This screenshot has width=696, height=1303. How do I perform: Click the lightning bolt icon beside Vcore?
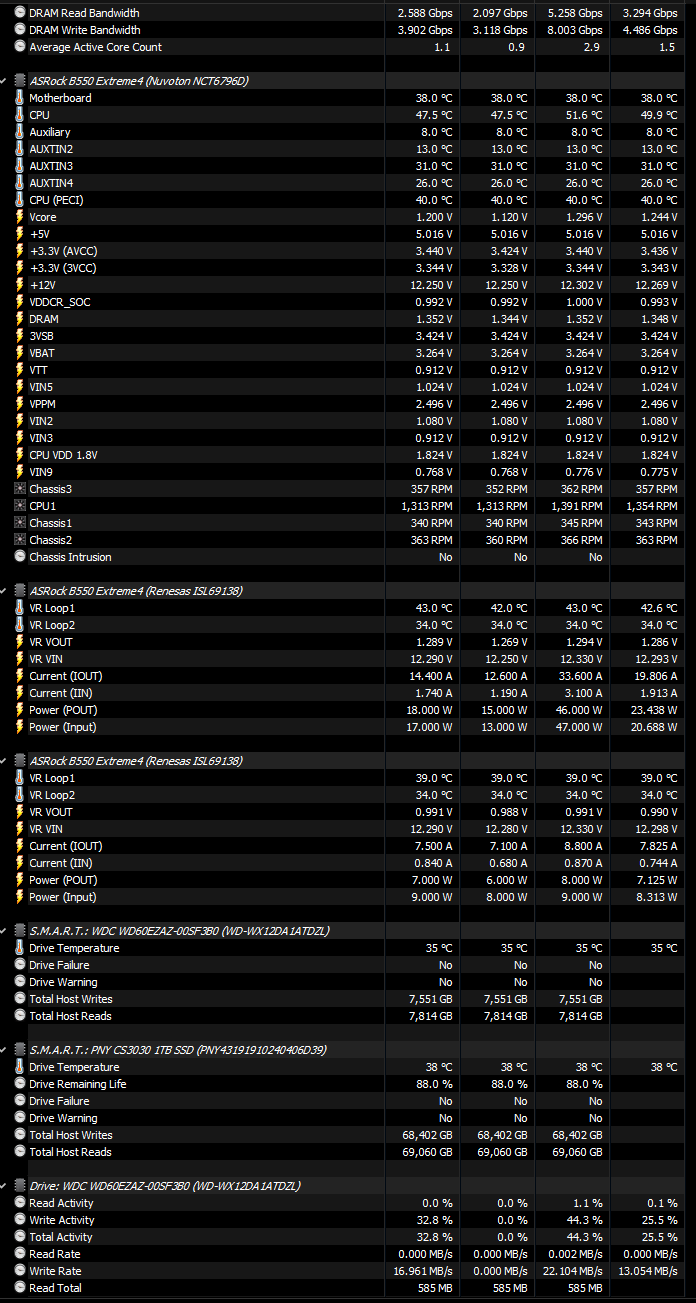(x=20, y=217)
